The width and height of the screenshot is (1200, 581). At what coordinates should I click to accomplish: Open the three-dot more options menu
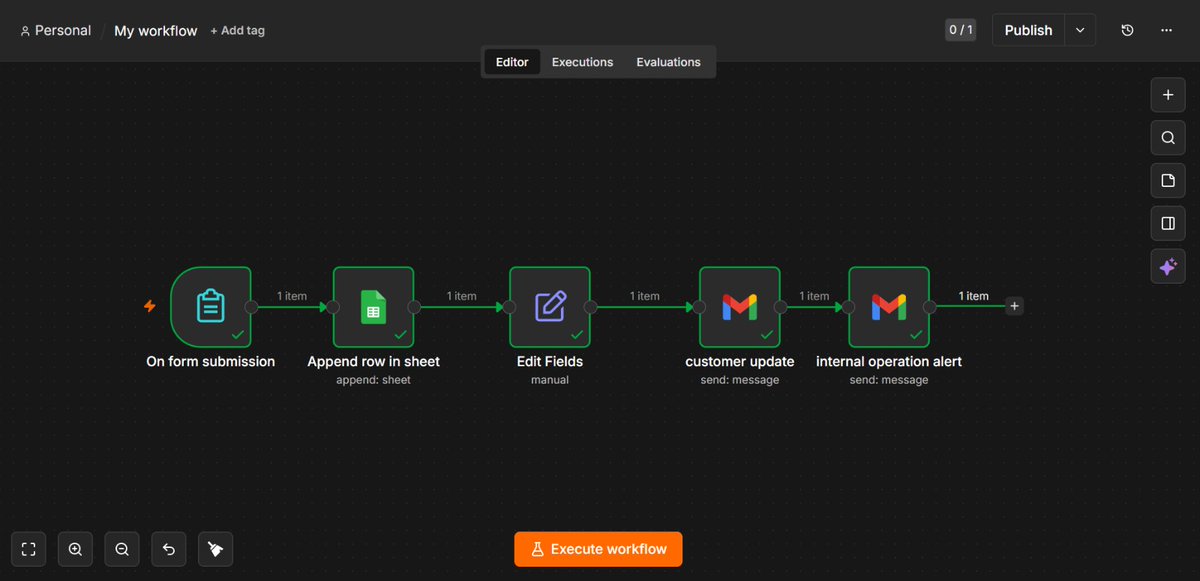point(1166,30)
